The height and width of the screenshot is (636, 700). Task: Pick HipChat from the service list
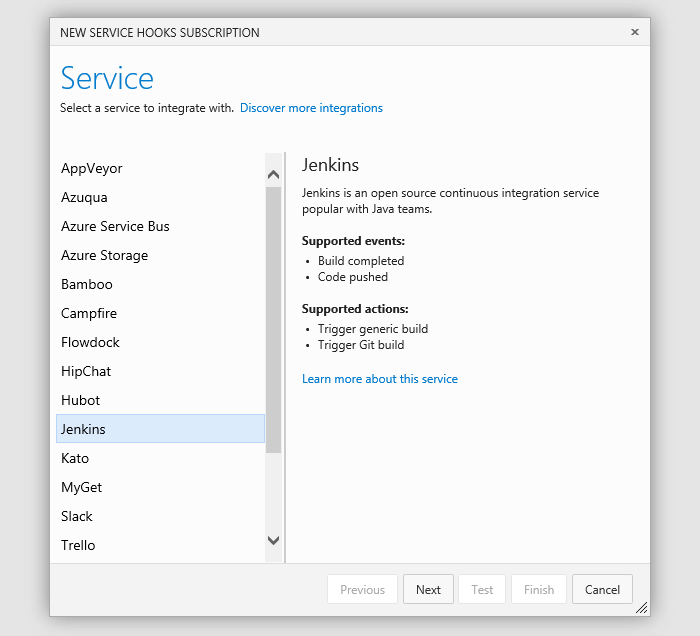click(160, 371)
